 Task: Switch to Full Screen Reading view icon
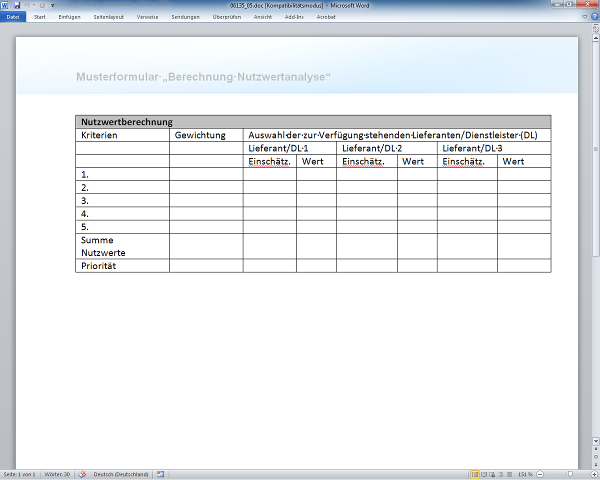484,474
